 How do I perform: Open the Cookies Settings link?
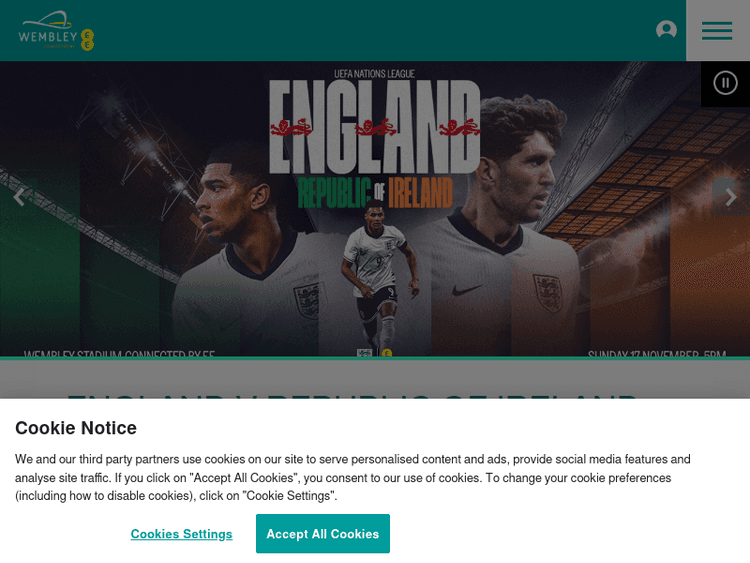[181, 534]
